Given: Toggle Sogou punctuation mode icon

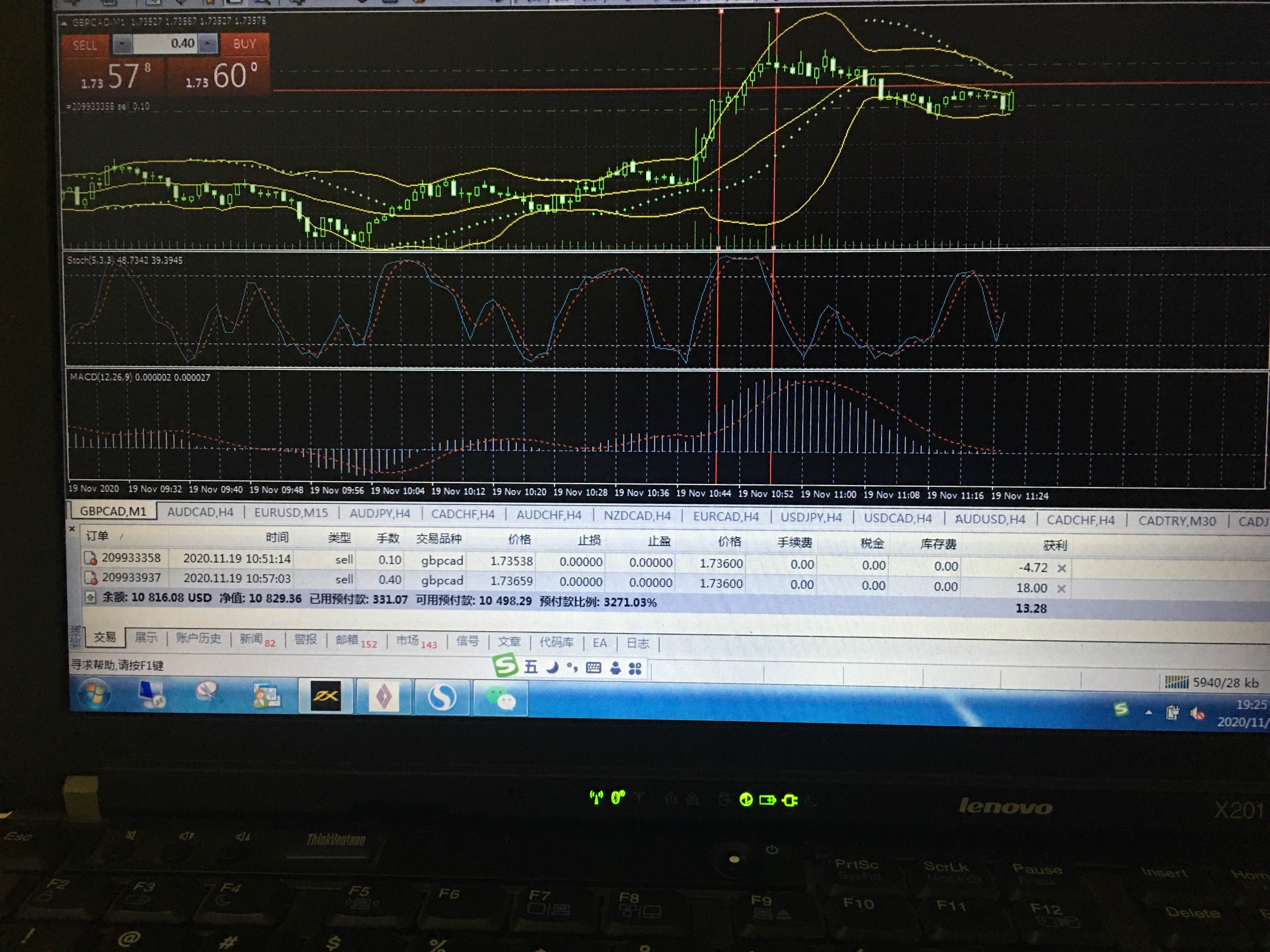Looking at the screenshot, I should (x=572, y=667).
